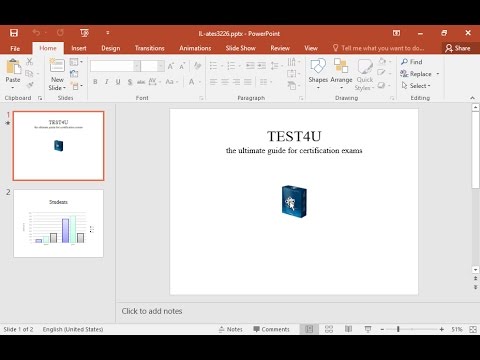Click the 'Tell me what you want to do' box
The image size is (480, 360).
[x=379, y=48]
